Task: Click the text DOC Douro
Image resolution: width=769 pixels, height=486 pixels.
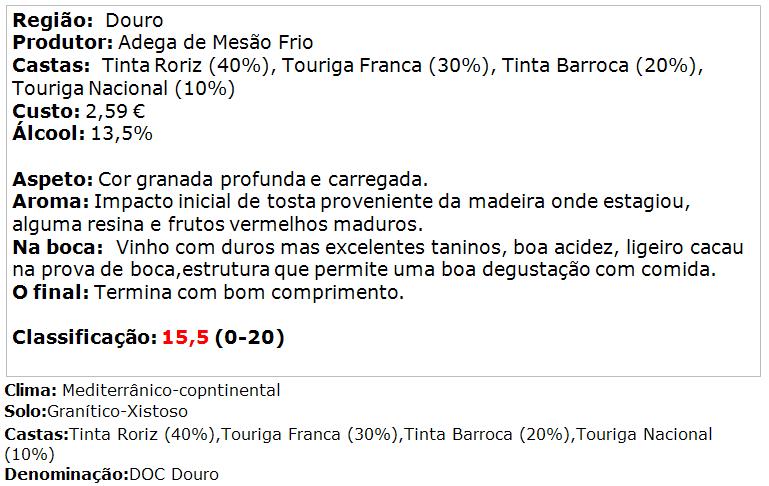Action: tap(174, 475)
